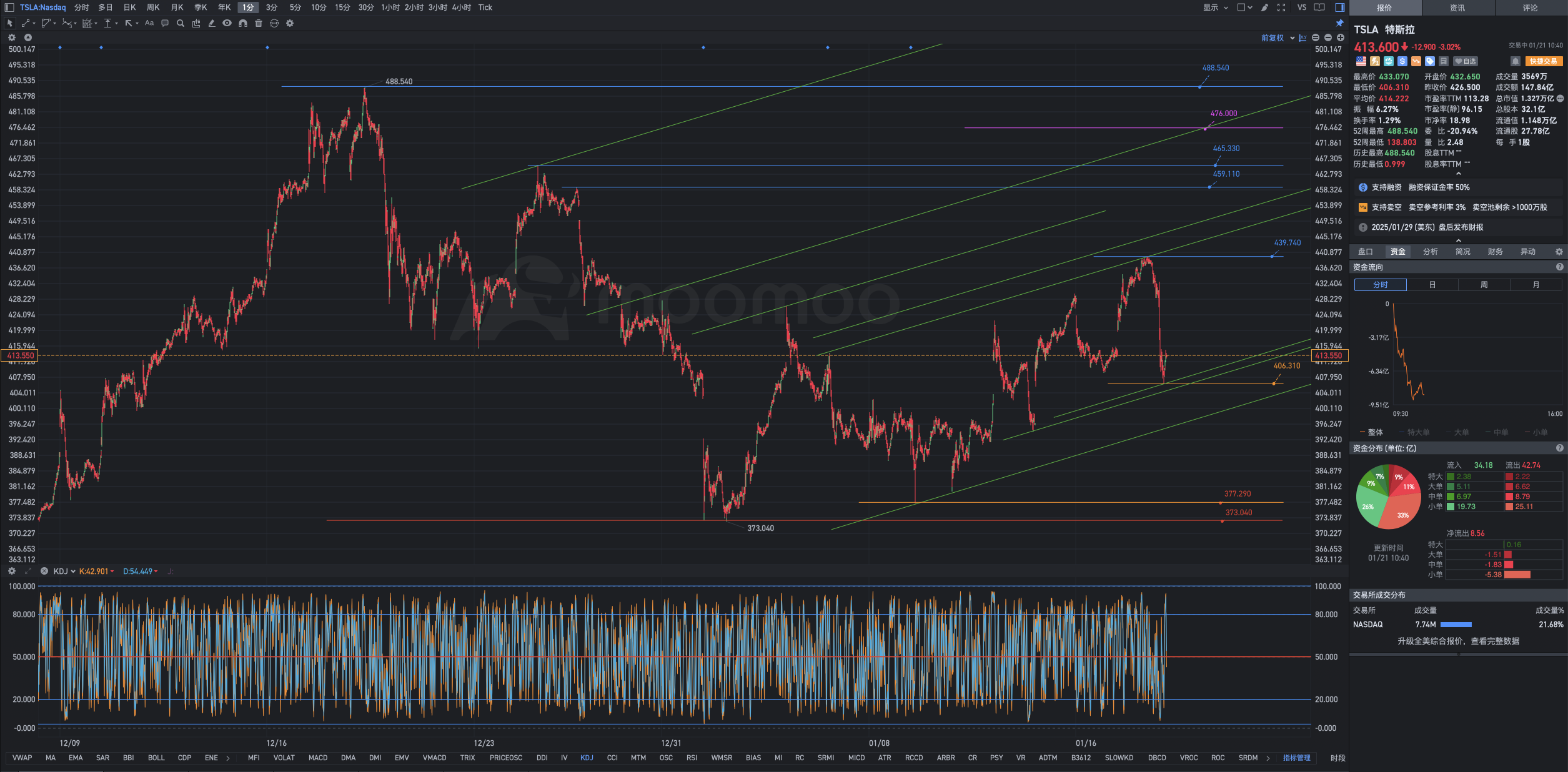Switch to 1小时 timeframe
1568x772 pixels.
(x=390, y=7)
